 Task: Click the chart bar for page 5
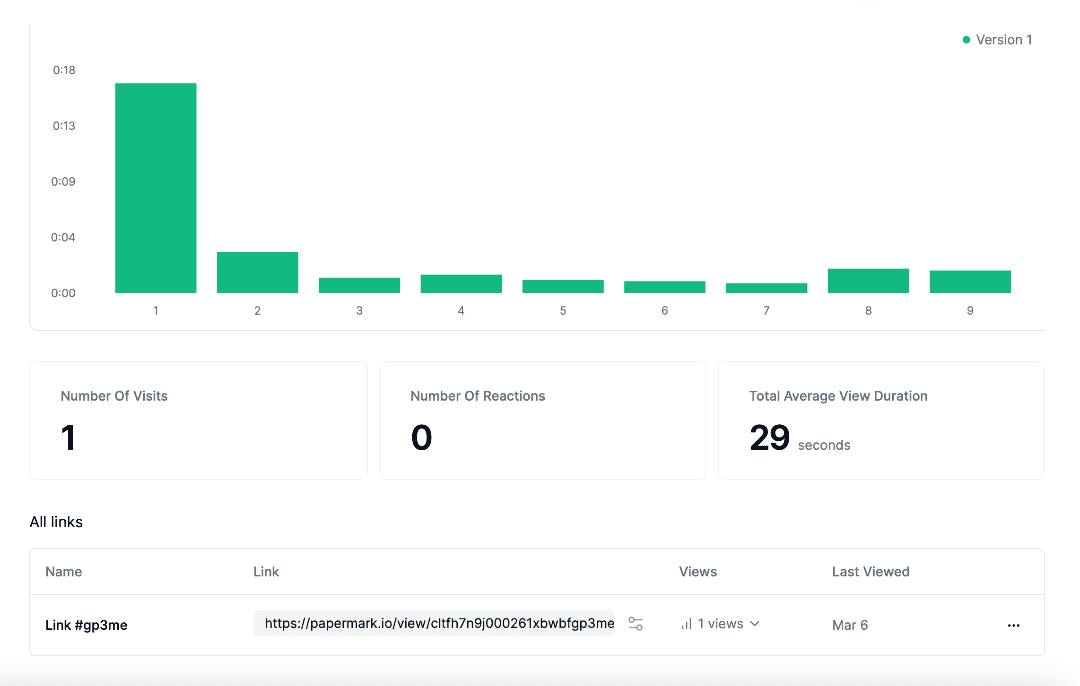(x=563, y=286)
